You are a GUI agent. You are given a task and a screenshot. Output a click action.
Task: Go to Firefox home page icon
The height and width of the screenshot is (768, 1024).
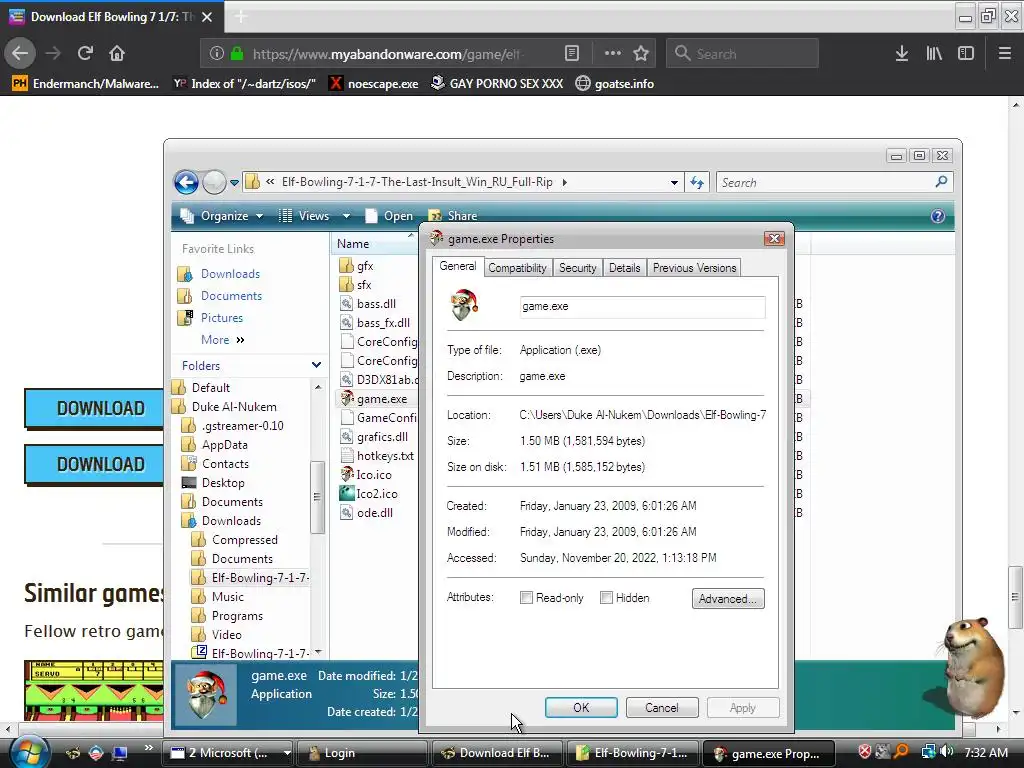(x=117, y=53)
